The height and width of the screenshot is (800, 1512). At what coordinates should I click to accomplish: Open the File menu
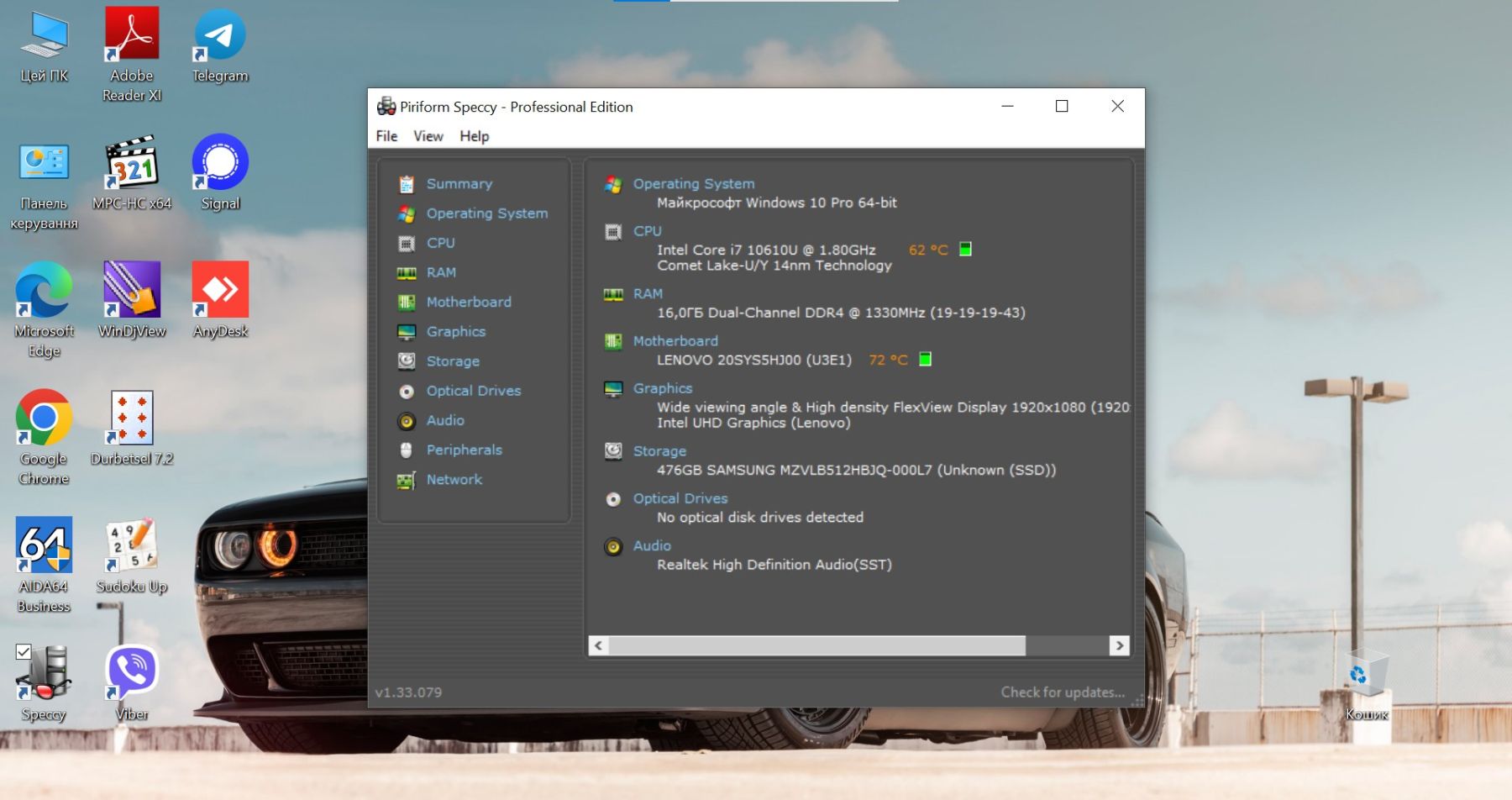point(386,136)
